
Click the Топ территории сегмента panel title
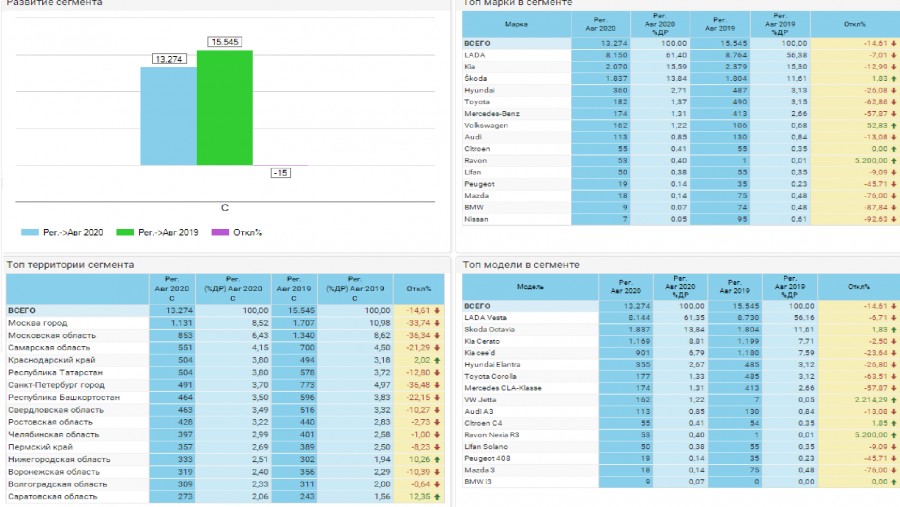70,265
